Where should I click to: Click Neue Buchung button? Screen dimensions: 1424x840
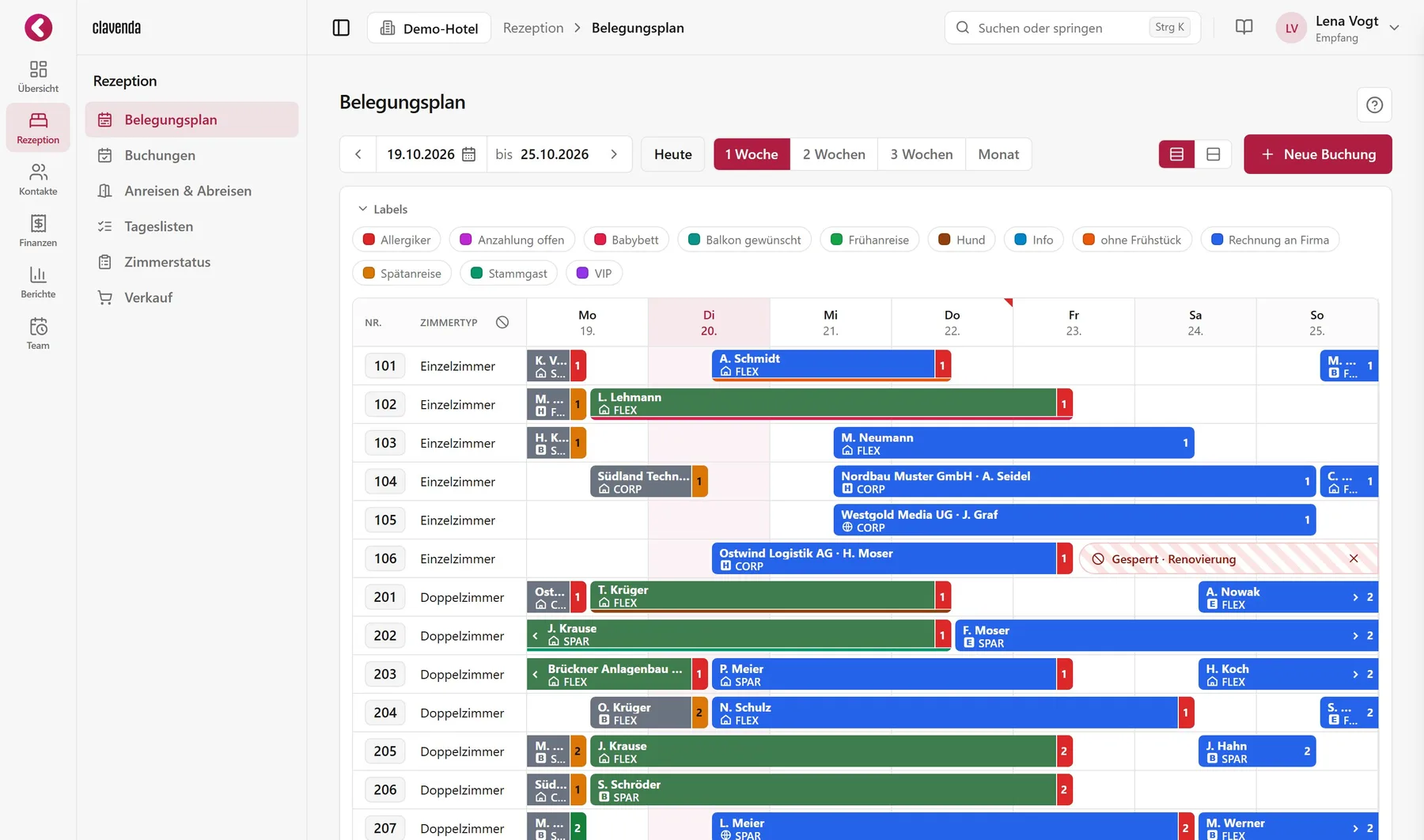pyautogui.click(x=1318, y=154)
